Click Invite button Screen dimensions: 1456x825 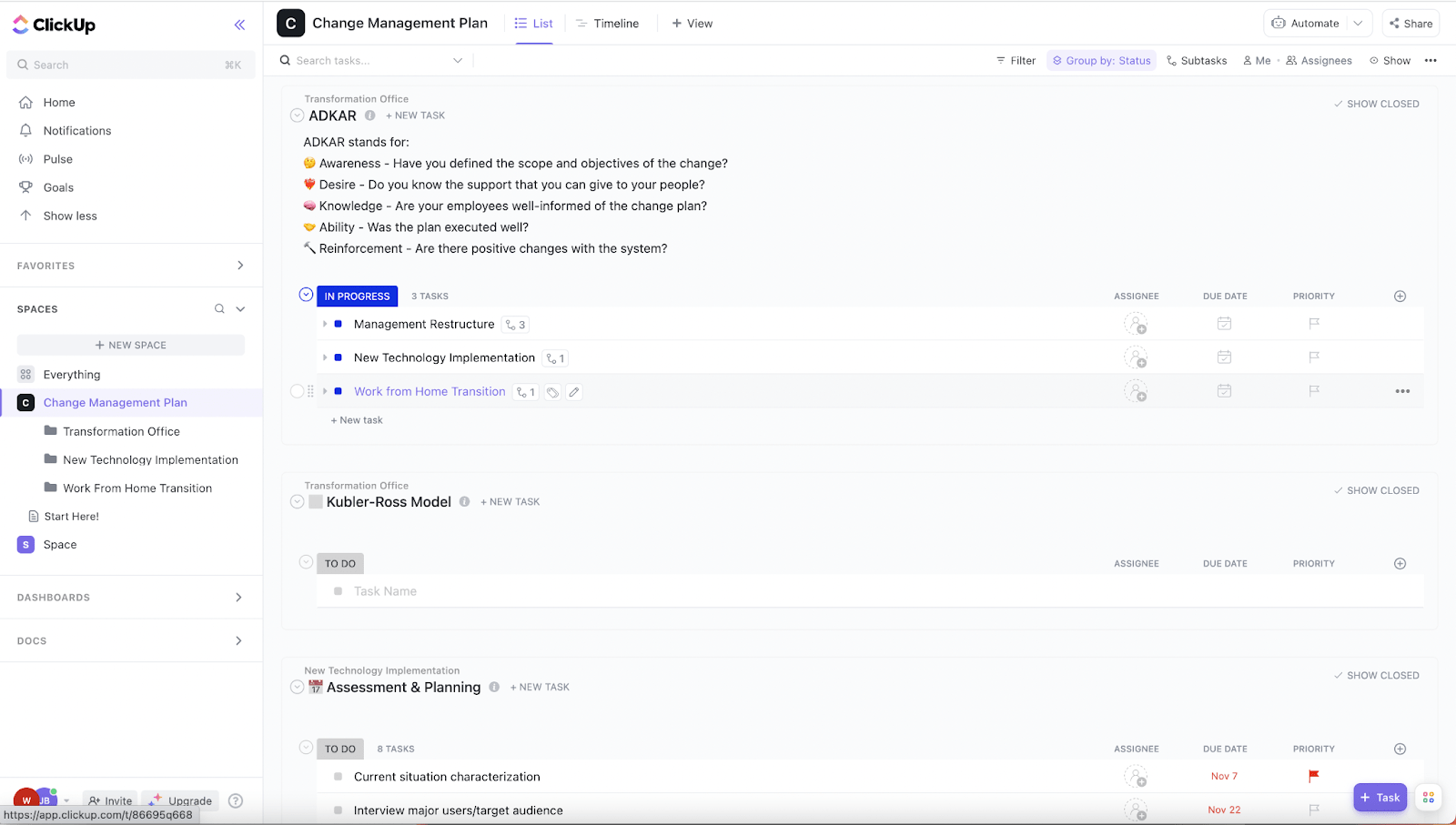(x=109, y=800)
